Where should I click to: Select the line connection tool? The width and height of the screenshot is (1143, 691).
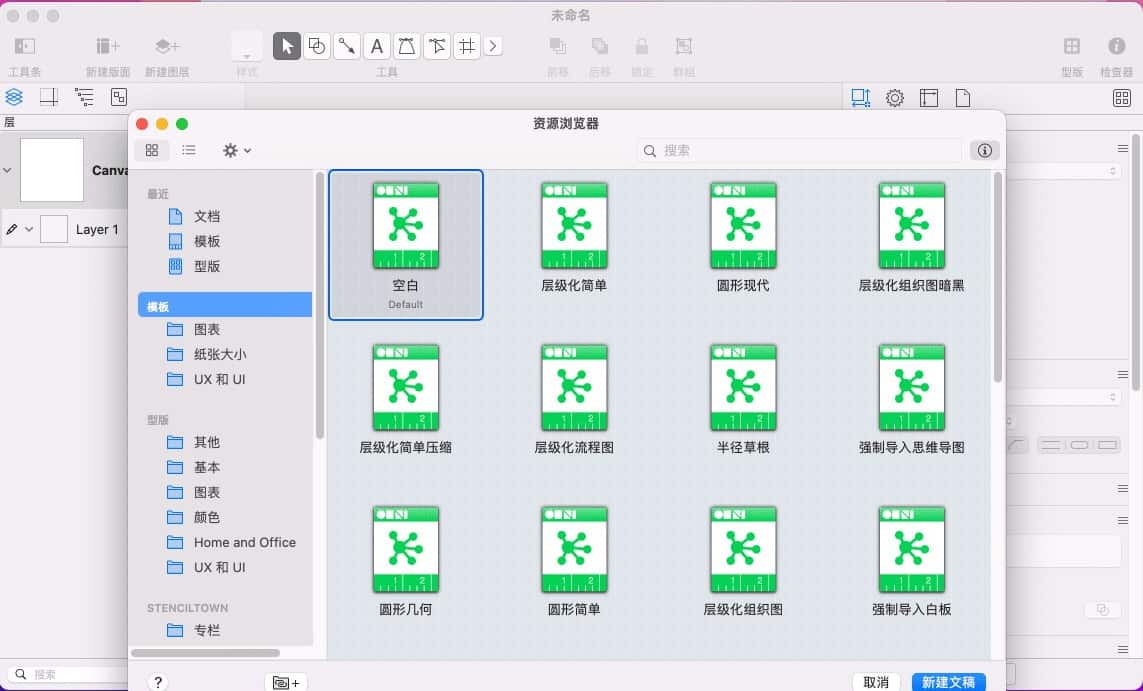pyautogui.click(x=347, y=46)
